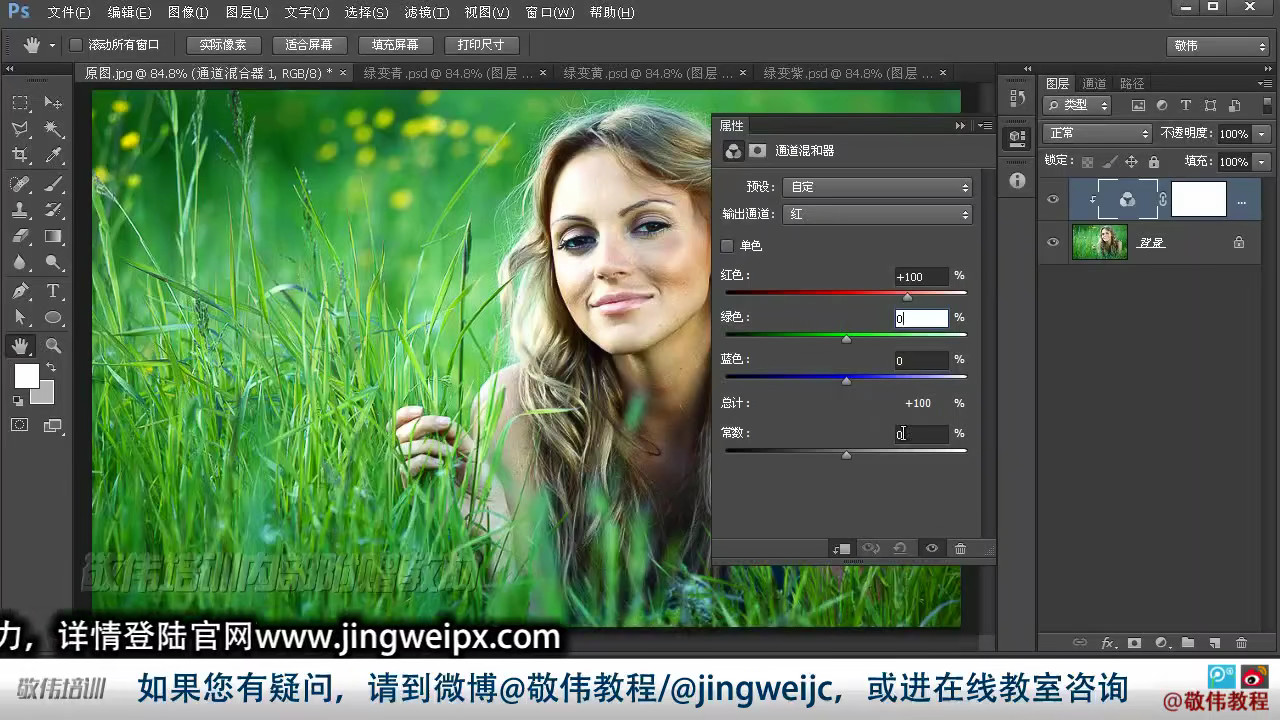This screenshot has height=720, width=1280.
Task: Select the Polygonal Lasso tool
Action: click(x=20, y=129)
